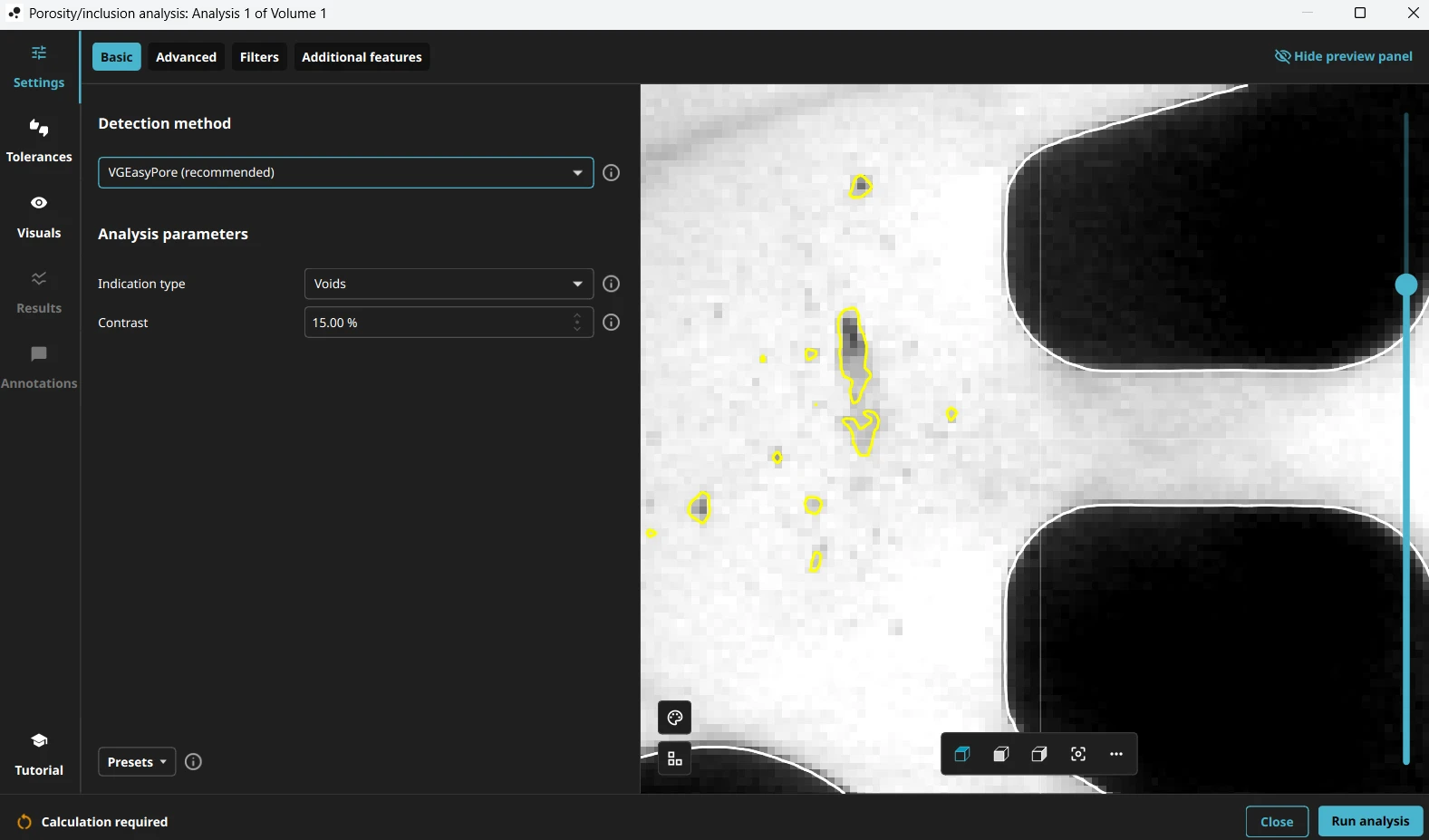Switch to the Advanced tab
The image size is (1429, 840).
click(x=186, y=57)
